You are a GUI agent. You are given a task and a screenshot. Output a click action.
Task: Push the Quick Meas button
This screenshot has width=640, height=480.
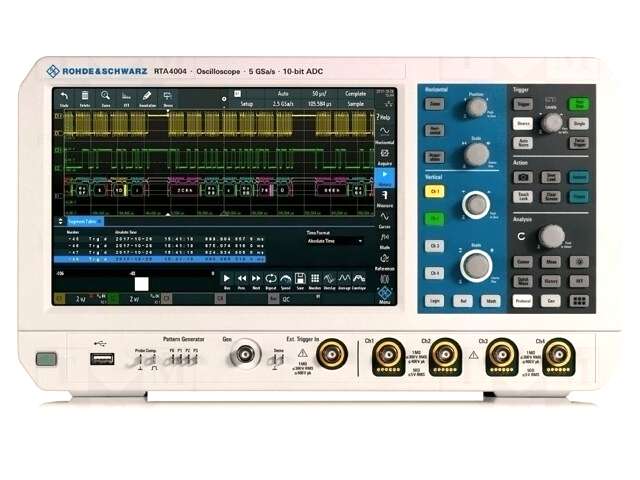[523, 281]
